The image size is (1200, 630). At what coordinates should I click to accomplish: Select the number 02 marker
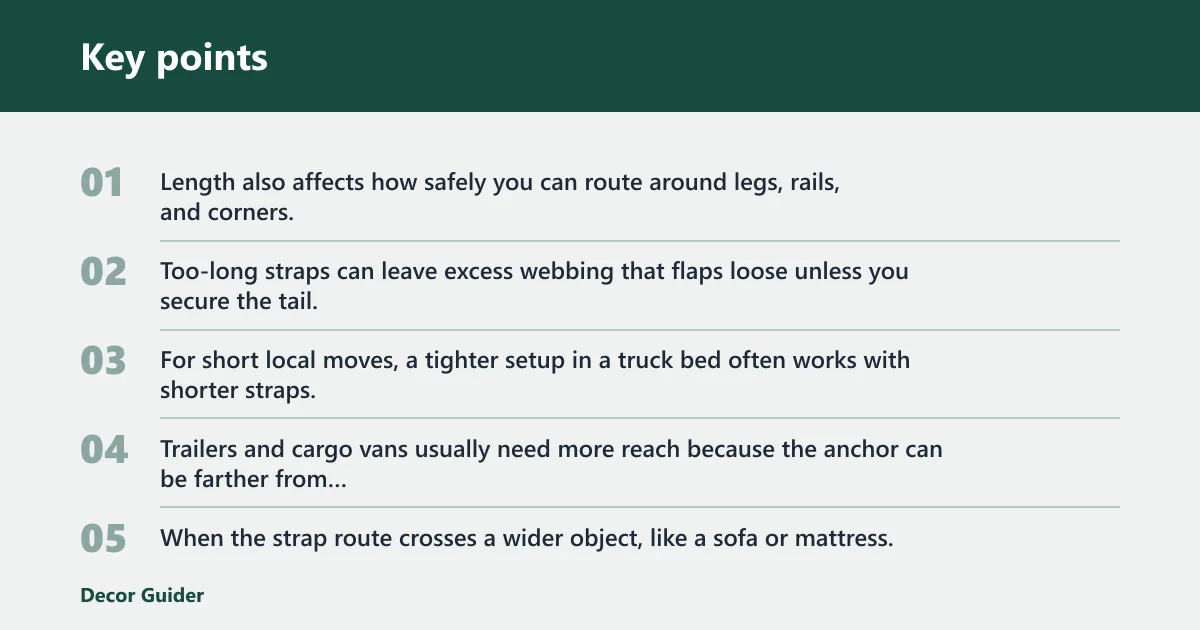(103, 272)
